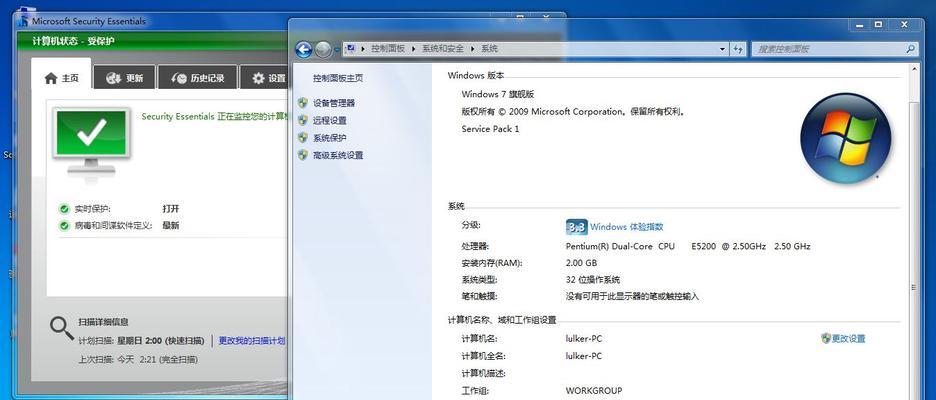Click the 系统和安全 breadcrumb
Viewport: 936px width, 400px height.
(x=443, y=49)
